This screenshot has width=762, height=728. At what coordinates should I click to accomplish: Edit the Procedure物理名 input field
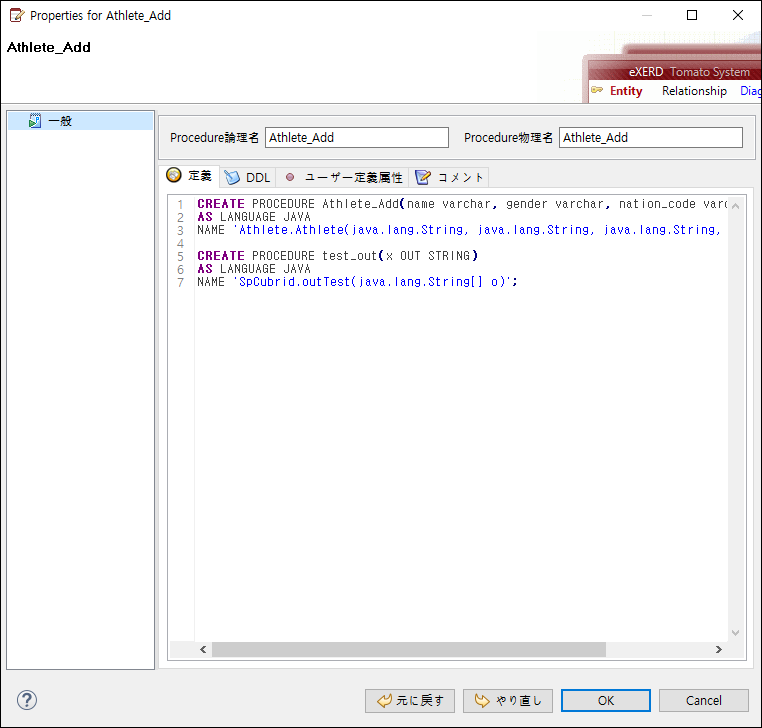coord(651,138)
